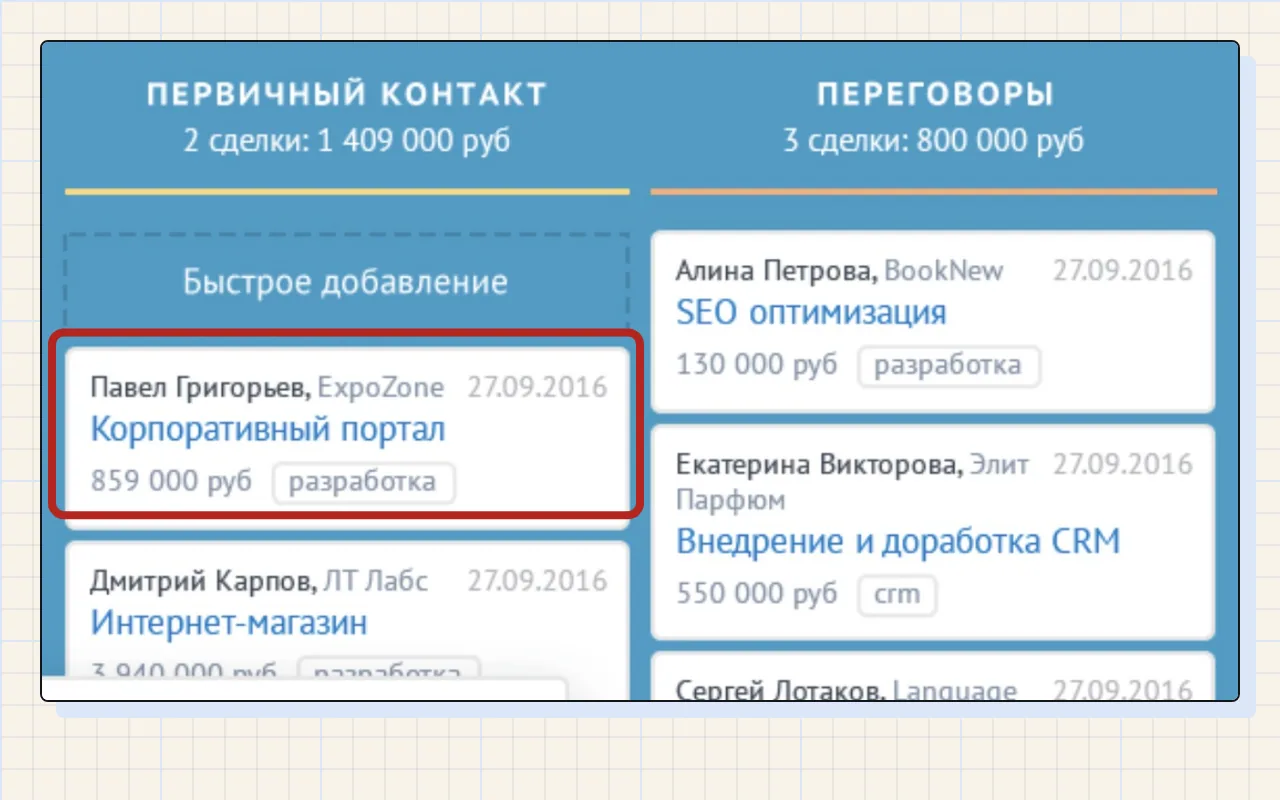
Task: Click company name BookNew
Action: coord(944,271)
